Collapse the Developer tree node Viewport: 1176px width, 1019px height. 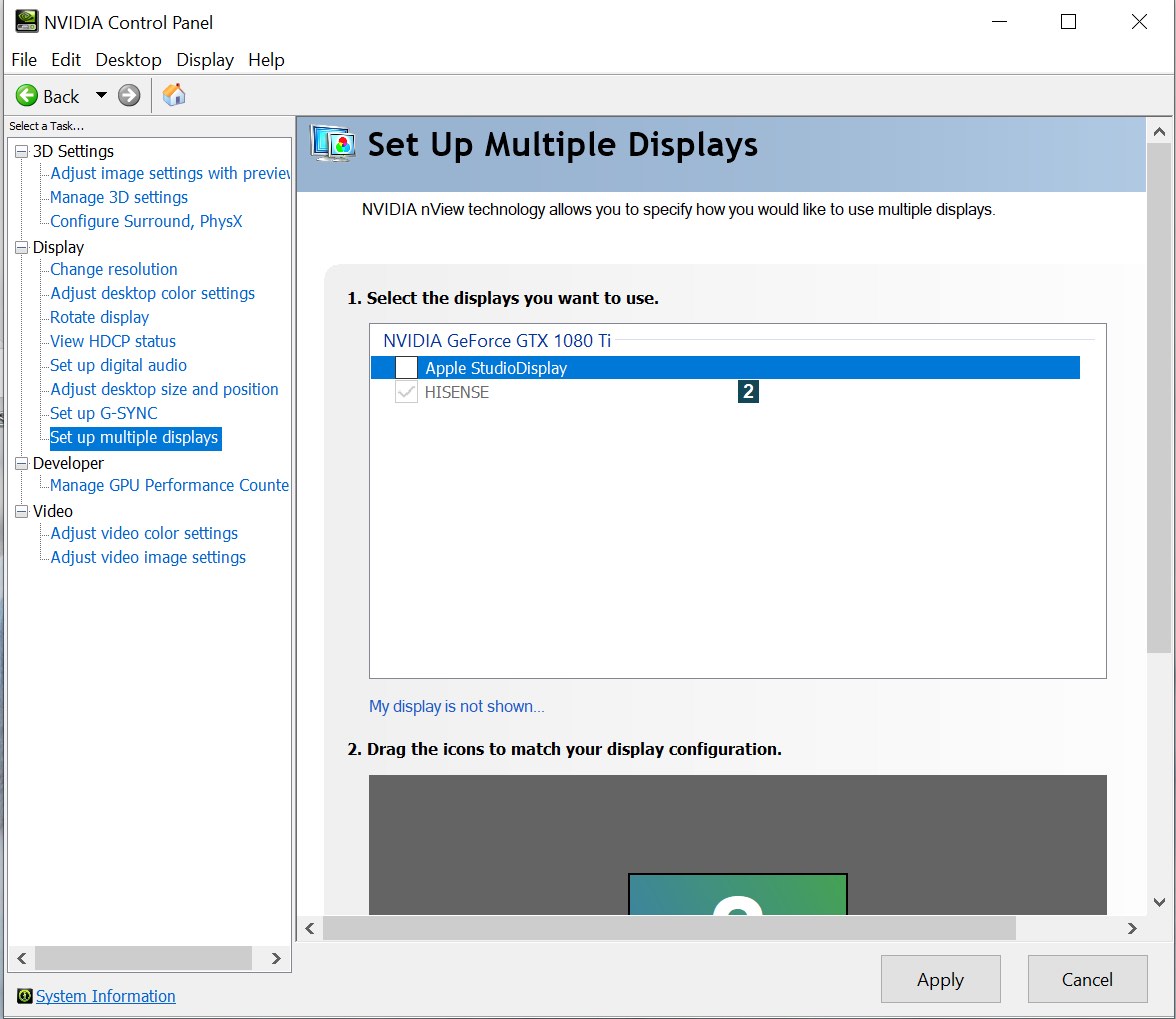coord(22,463)
